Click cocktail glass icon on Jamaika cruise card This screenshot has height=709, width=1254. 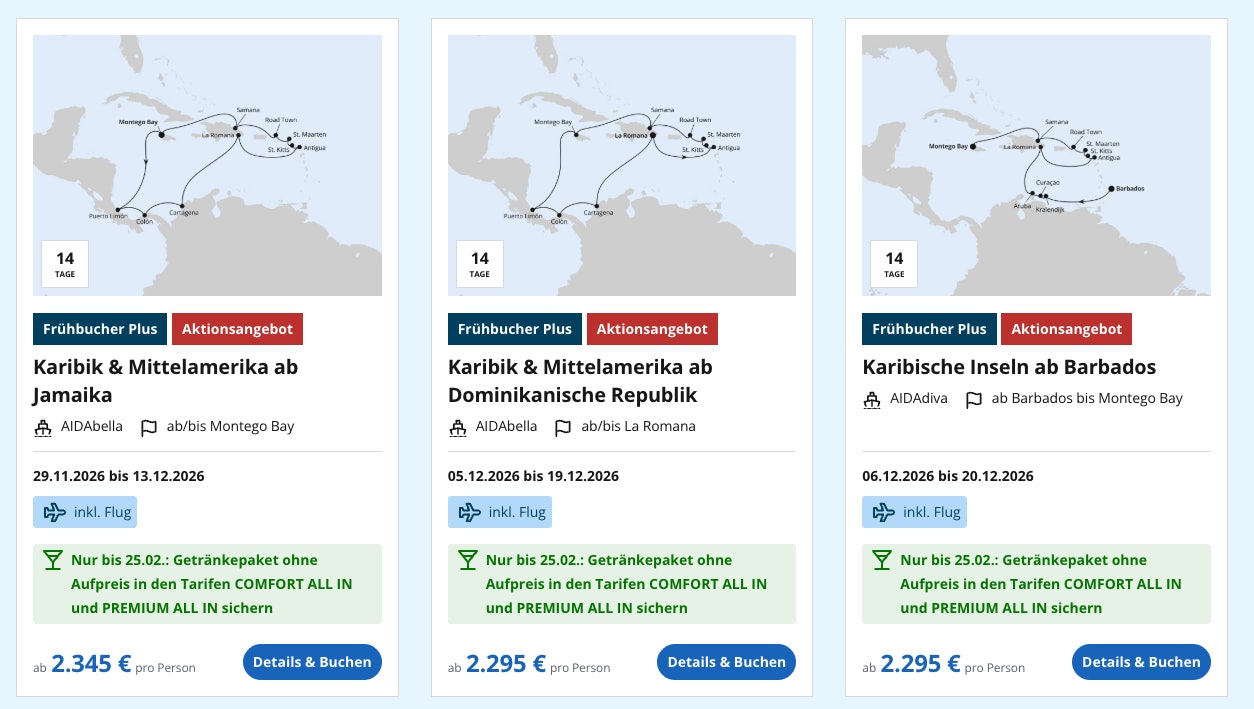pyautogui.click(x=52, y=560)
